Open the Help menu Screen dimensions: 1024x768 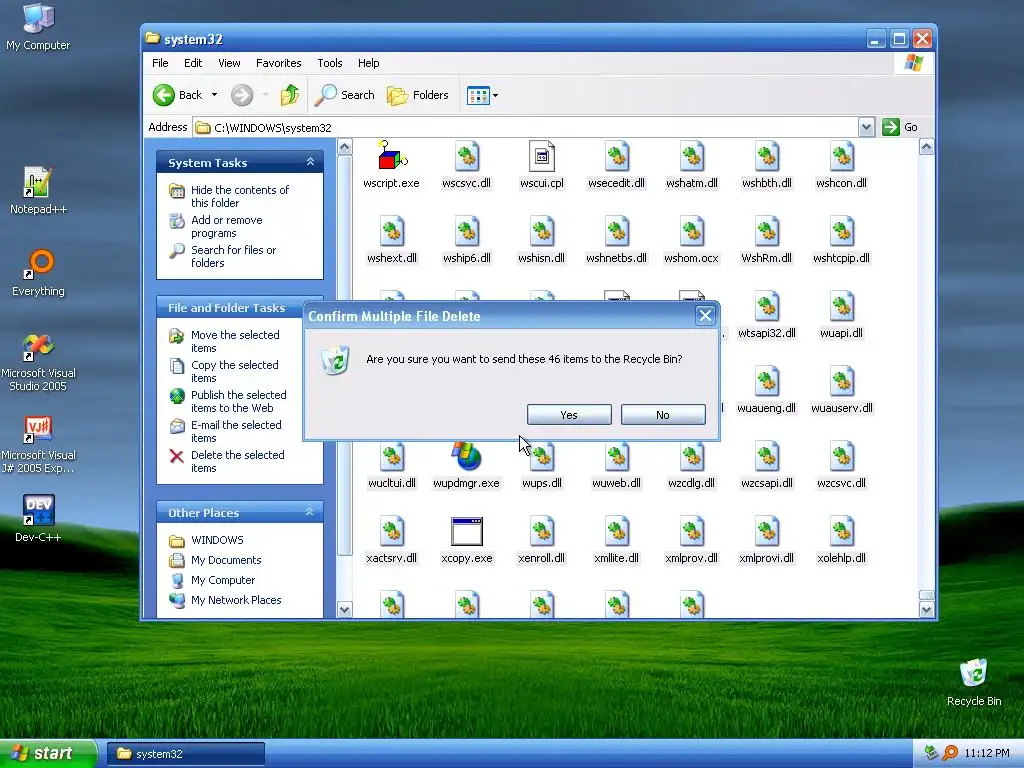click(x=368, y=63)
